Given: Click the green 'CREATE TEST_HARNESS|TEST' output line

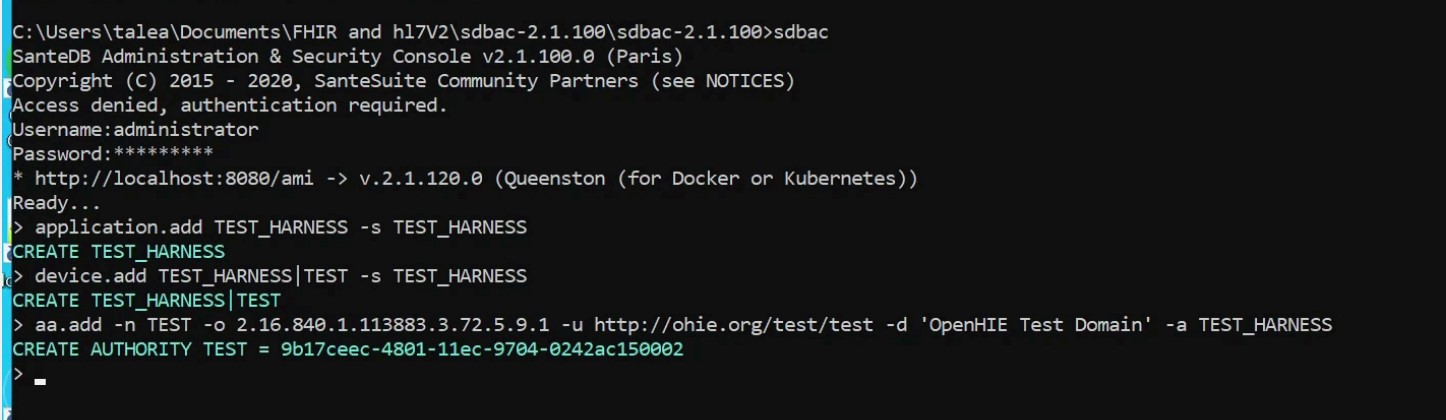Looking at the screenshot, I should 146,300.
